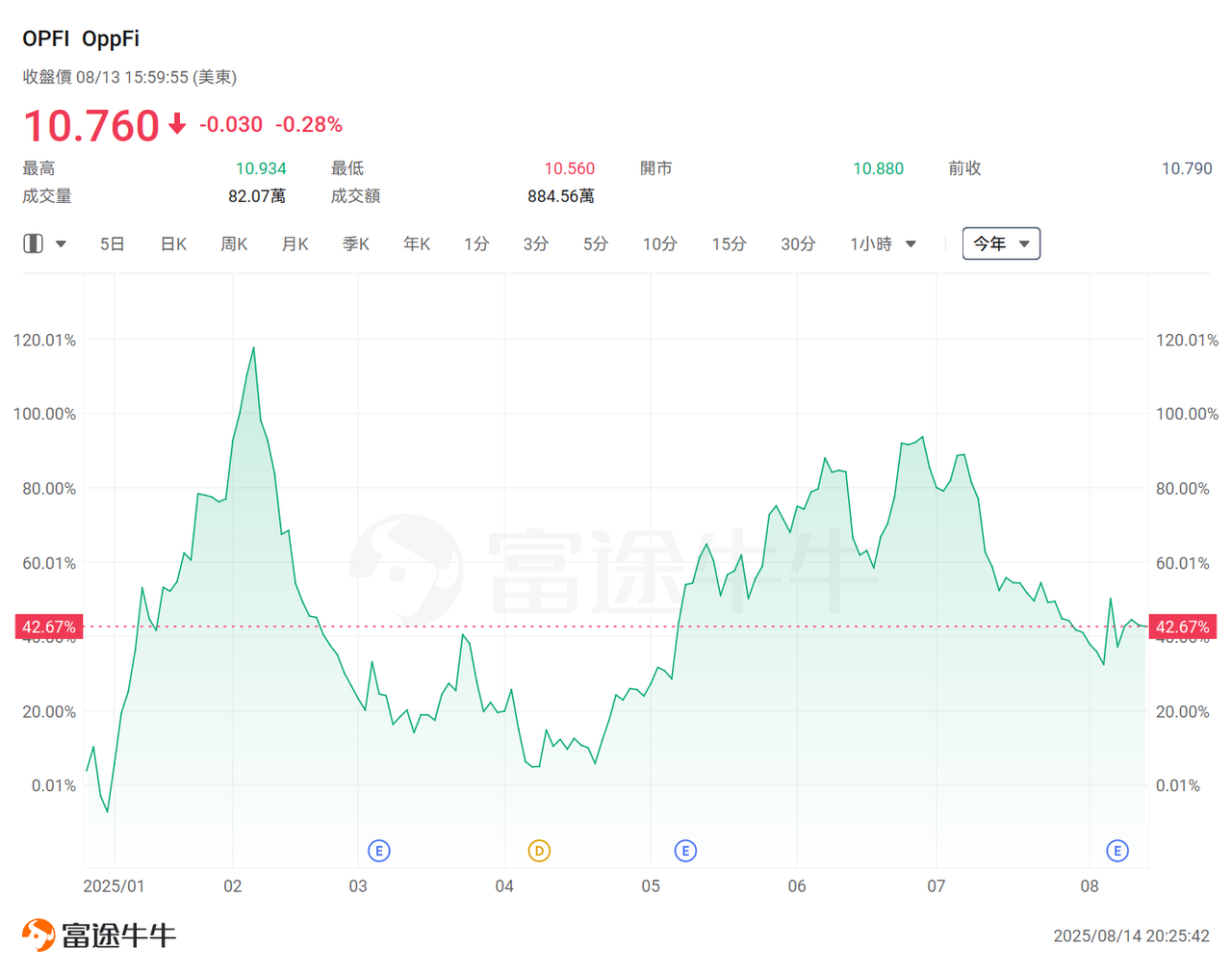Open the 今年 time range dropdown
Screen dimensions: 1232x973
coord(1001,243)
